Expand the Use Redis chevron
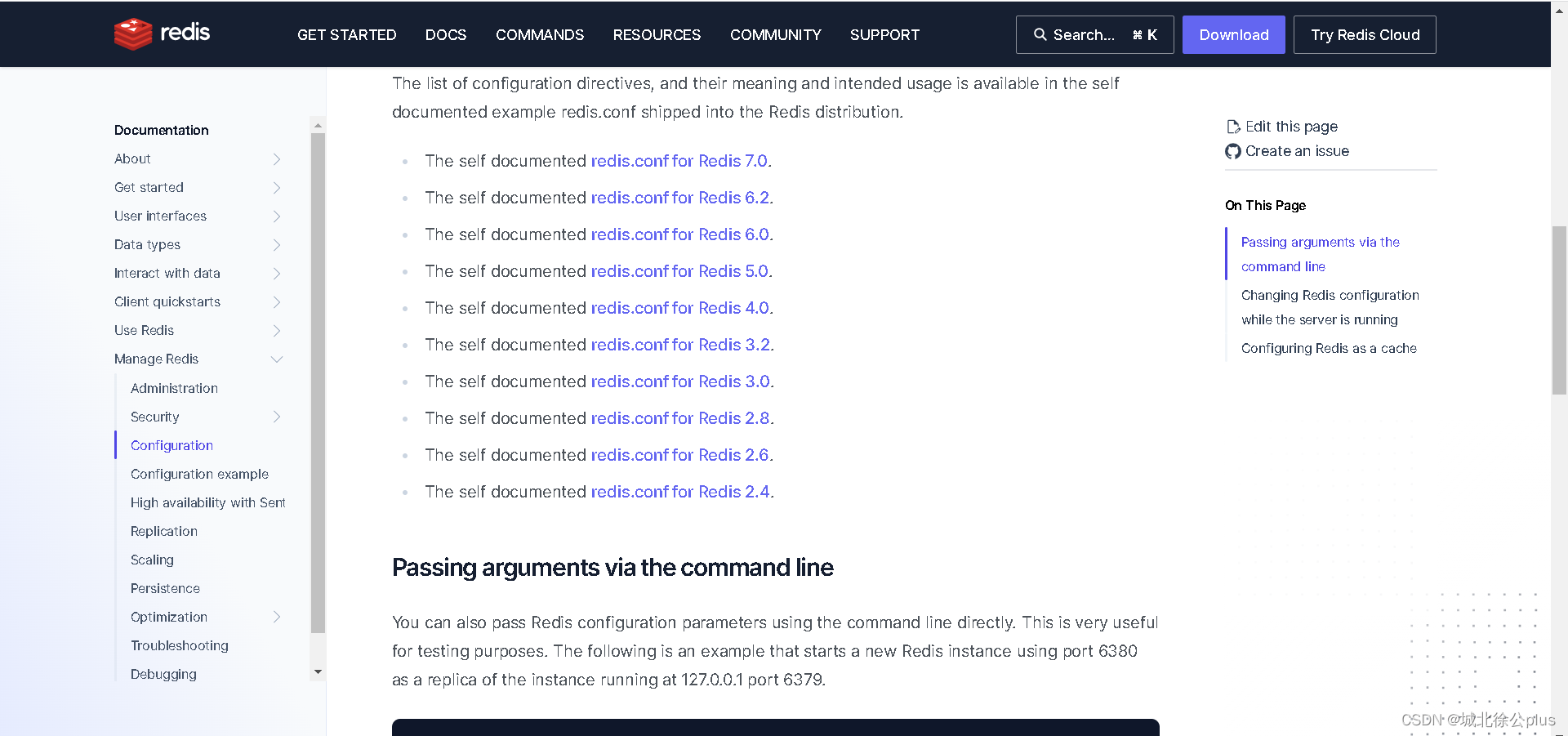Viewport: 1568px width, 736px height. point(277,330)
